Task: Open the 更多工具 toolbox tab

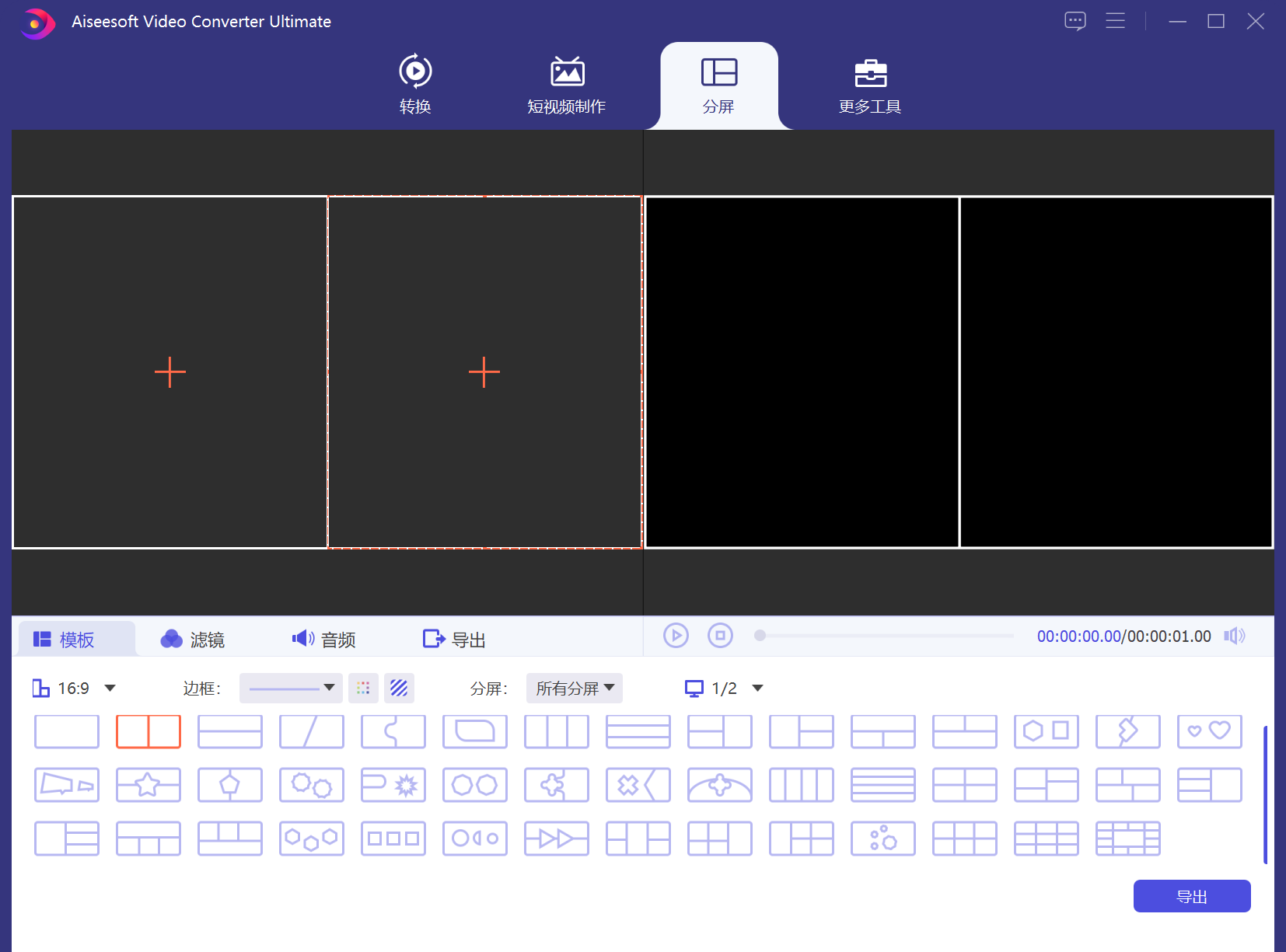Action: click(869, 85)
